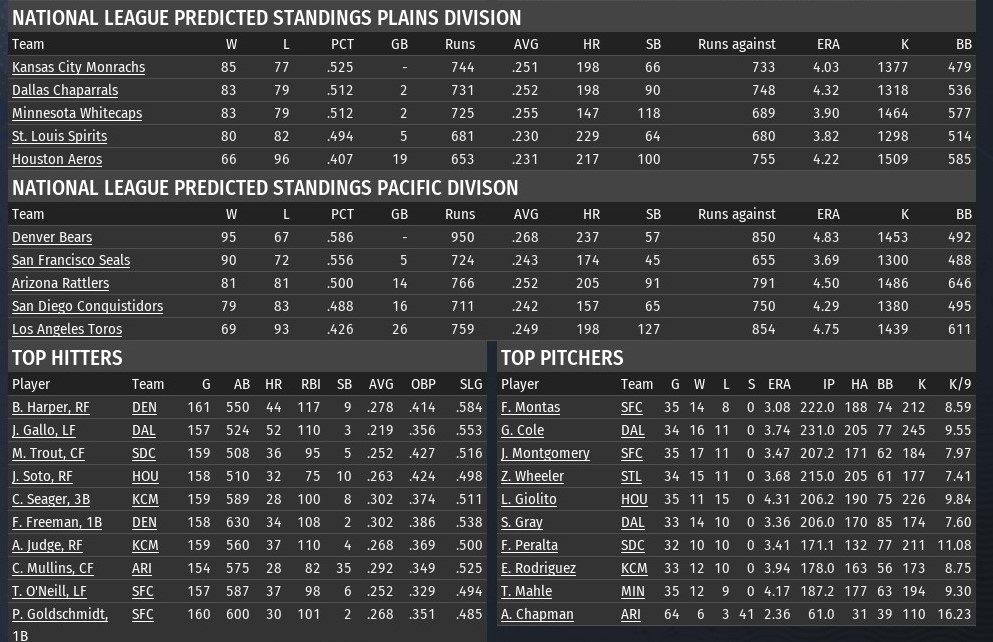Open the Kansas City Monarchs team page

pyautogui.click(x=78, y=67)
